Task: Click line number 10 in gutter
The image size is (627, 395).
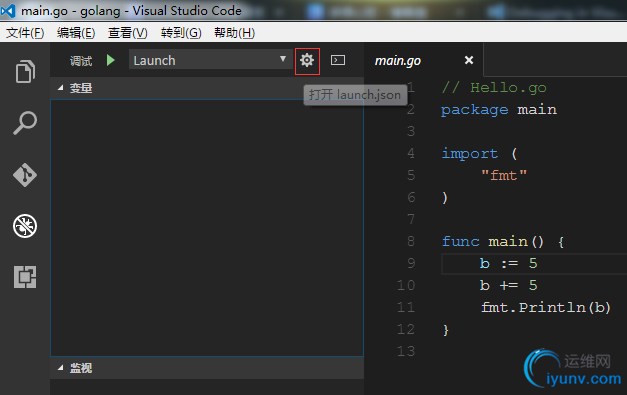Action: tap(406, 285)
